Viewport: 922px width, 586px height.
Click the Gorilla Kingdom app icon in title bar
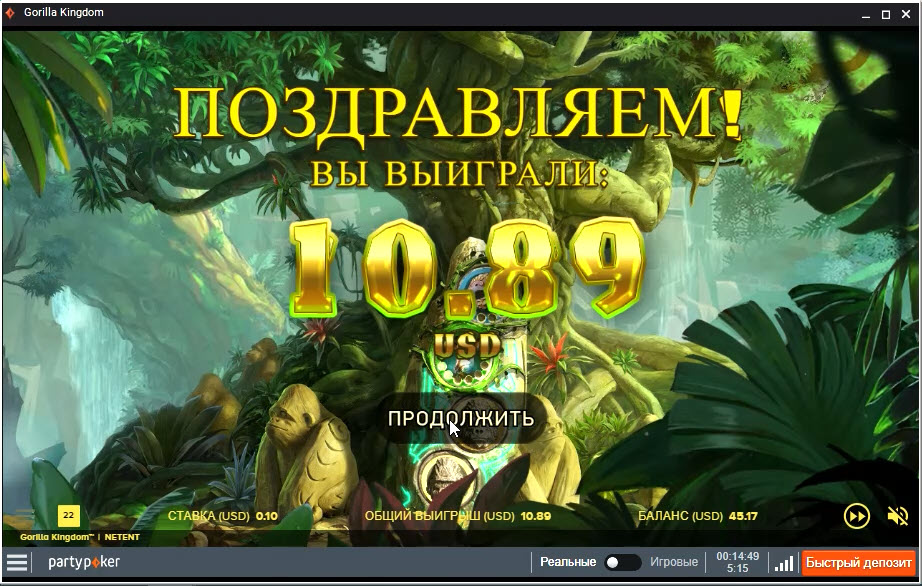click(x=10, y=12)
